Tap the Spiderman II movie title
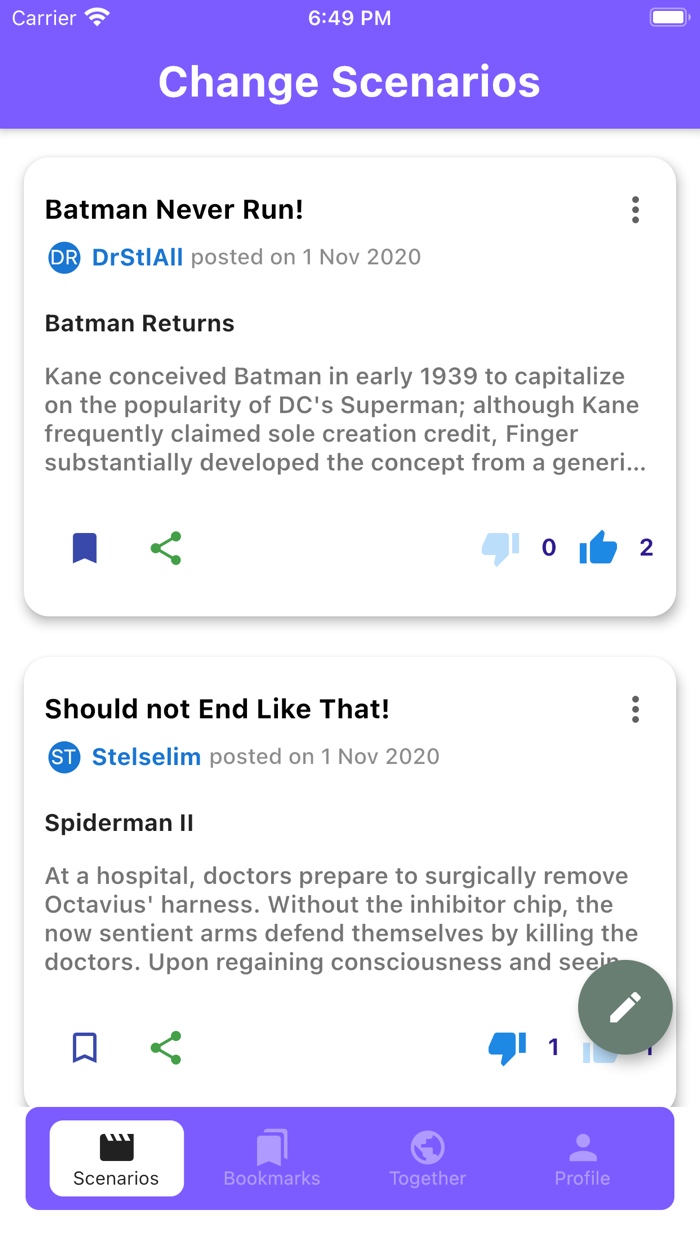Screen dimensions: 700x1244 119,823
